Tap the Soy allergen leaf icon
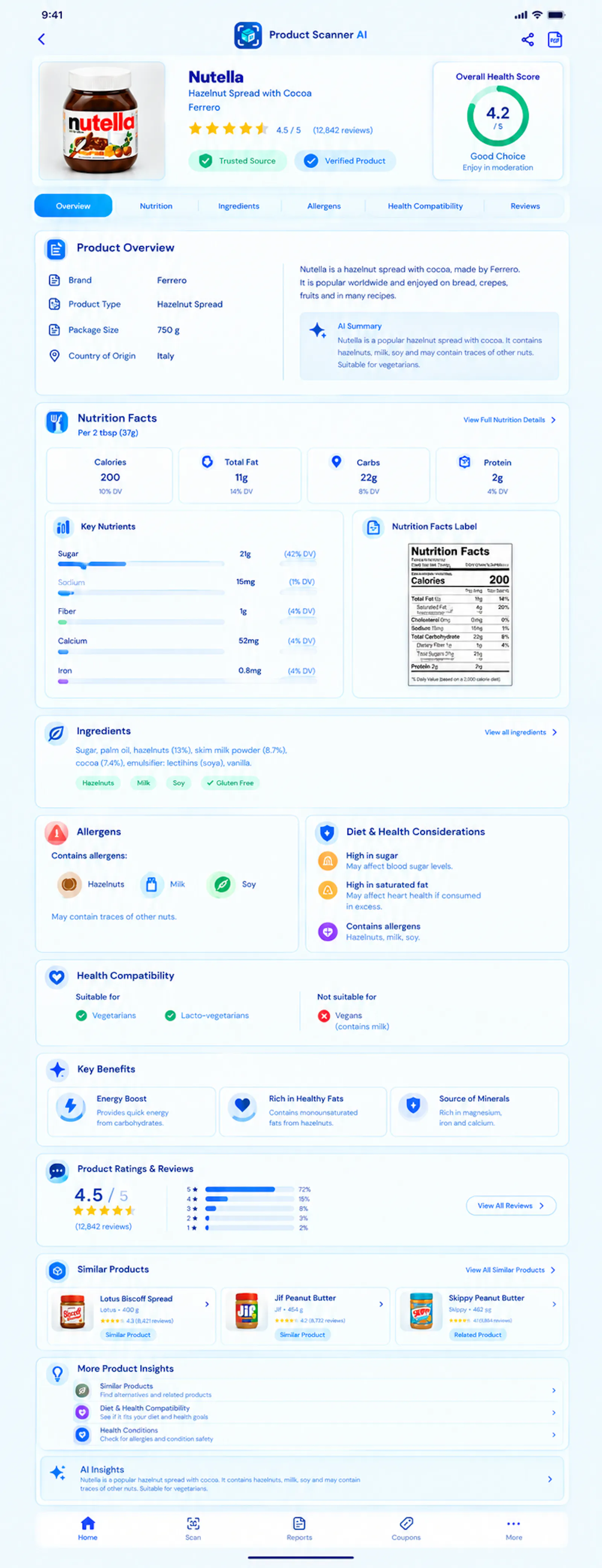Screen dimensions: 602x1568 pos(222,884)
